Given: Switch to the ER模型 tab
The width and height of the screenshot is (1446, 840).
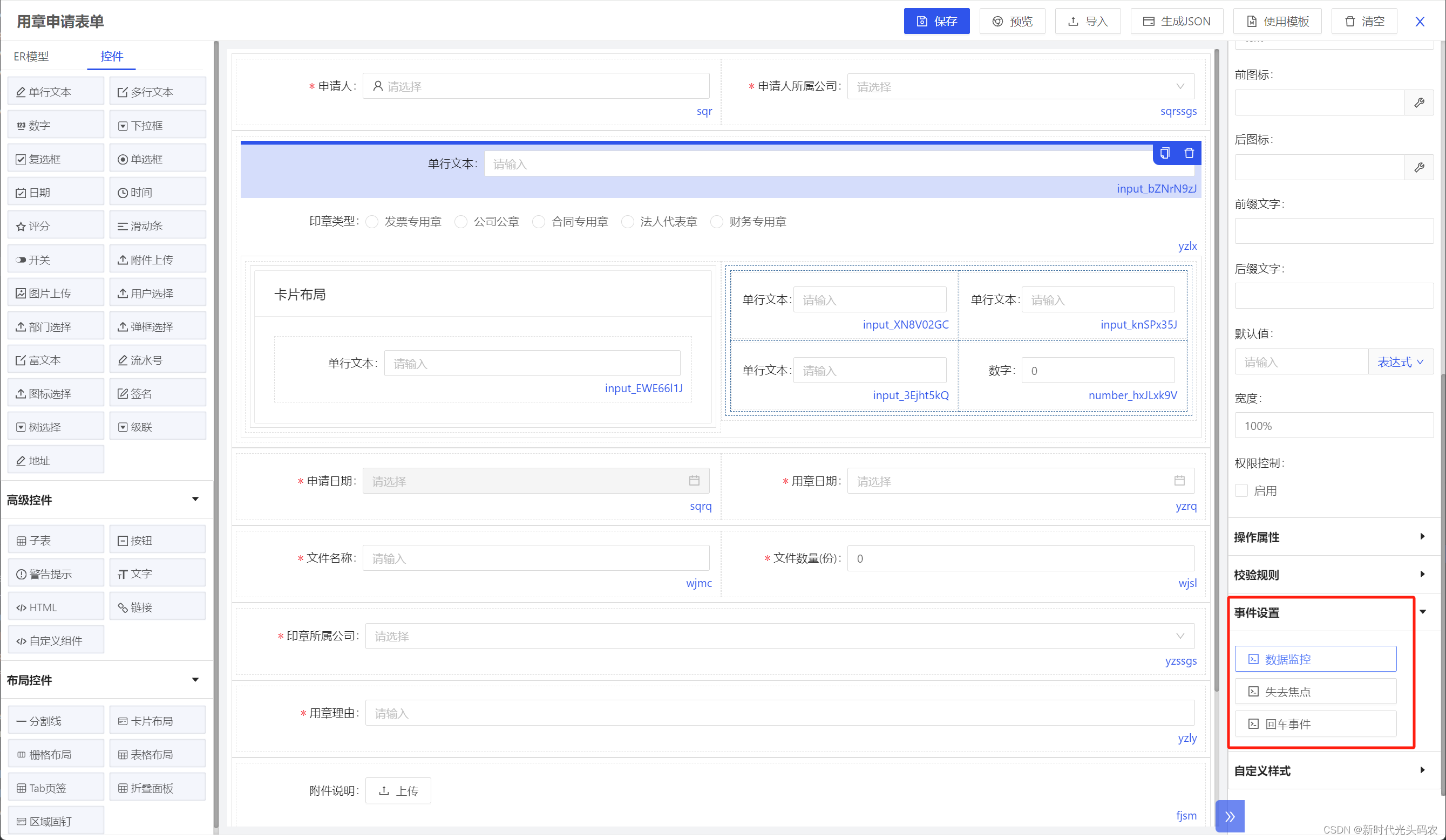Looking at the screenshot, I should pyautogui.click(x=31, y=56).
